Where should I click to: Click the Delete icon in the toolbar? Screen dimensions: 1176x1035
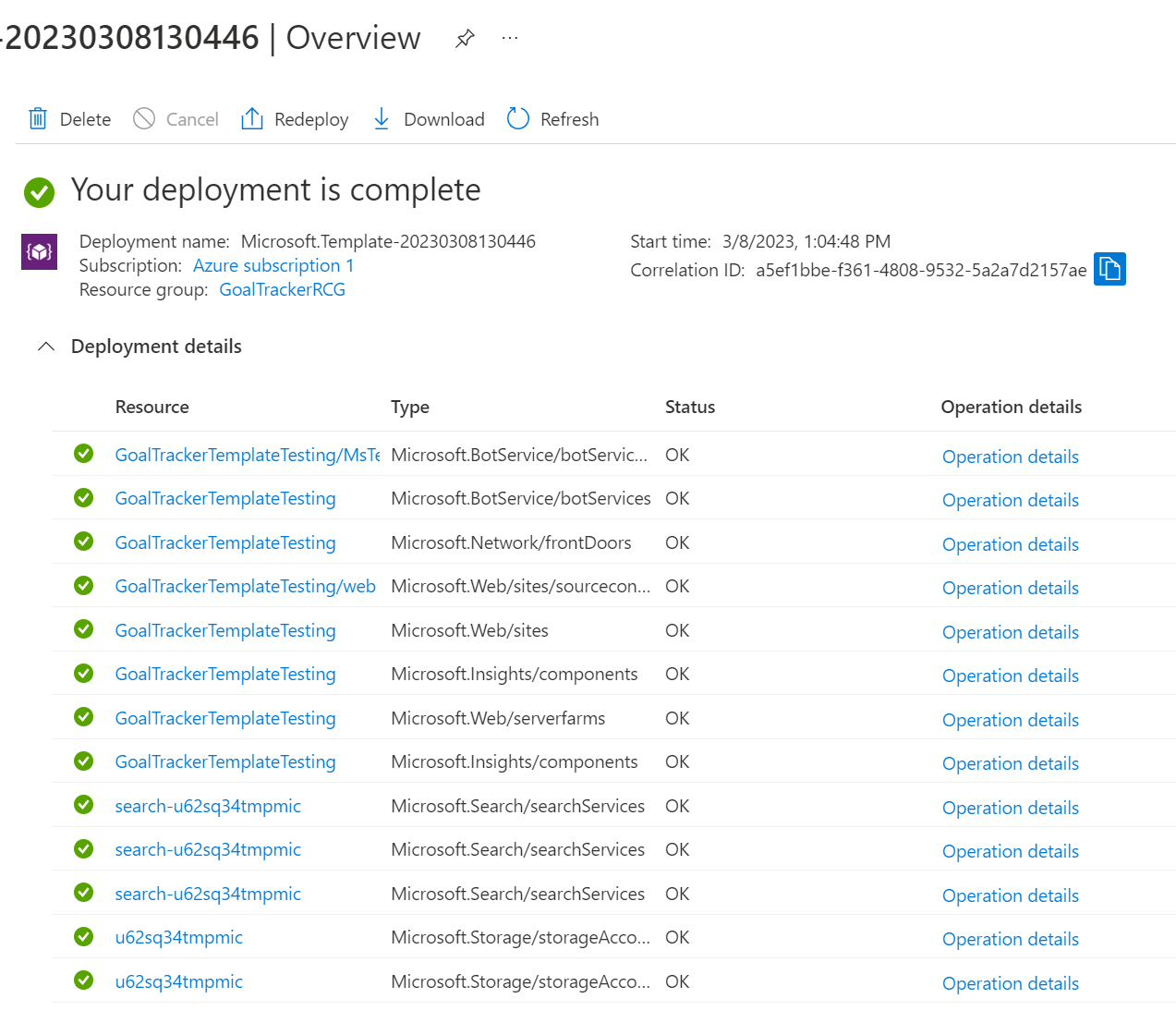point(37,118)
